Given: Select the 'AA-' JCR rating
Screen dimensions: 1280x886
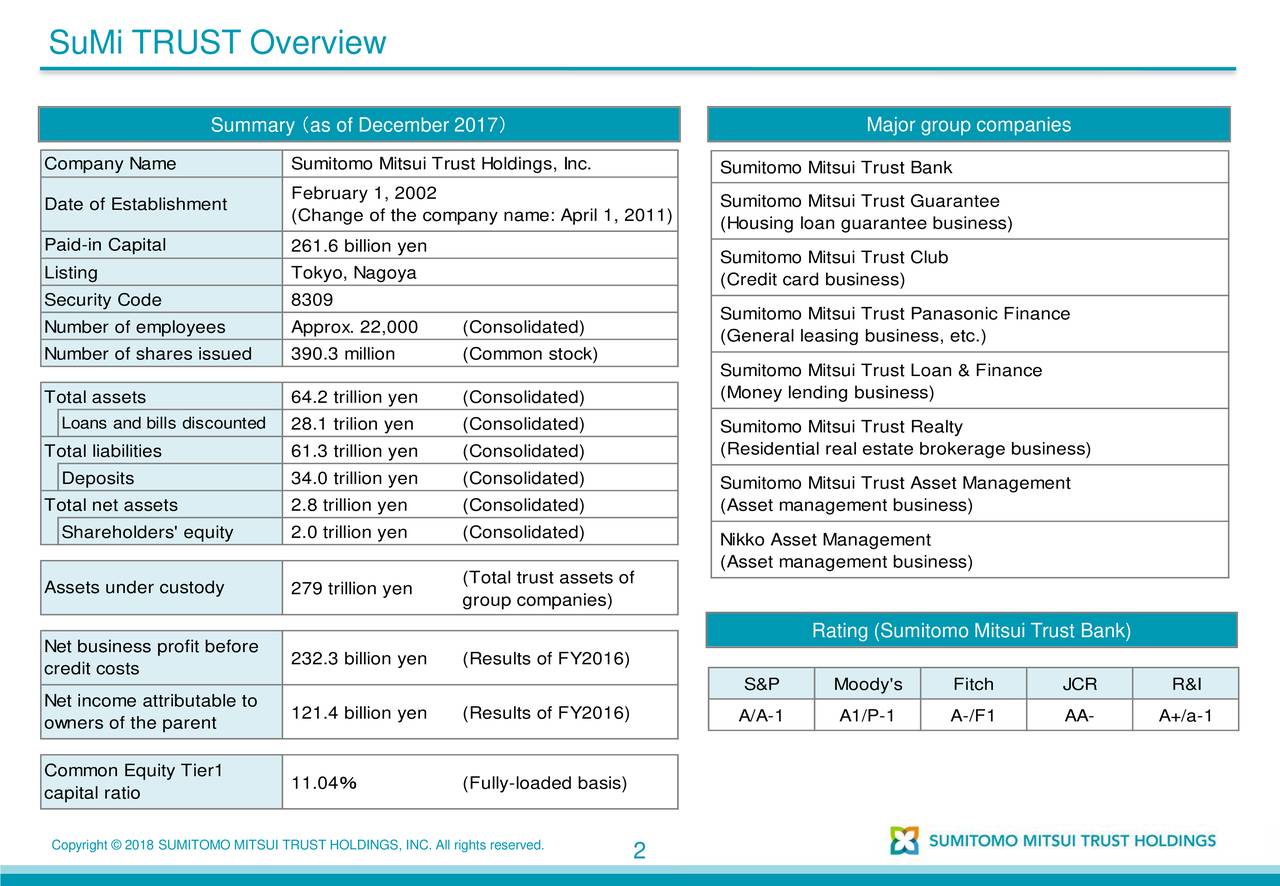Looking at the screenshot, I should point(1079,714).
